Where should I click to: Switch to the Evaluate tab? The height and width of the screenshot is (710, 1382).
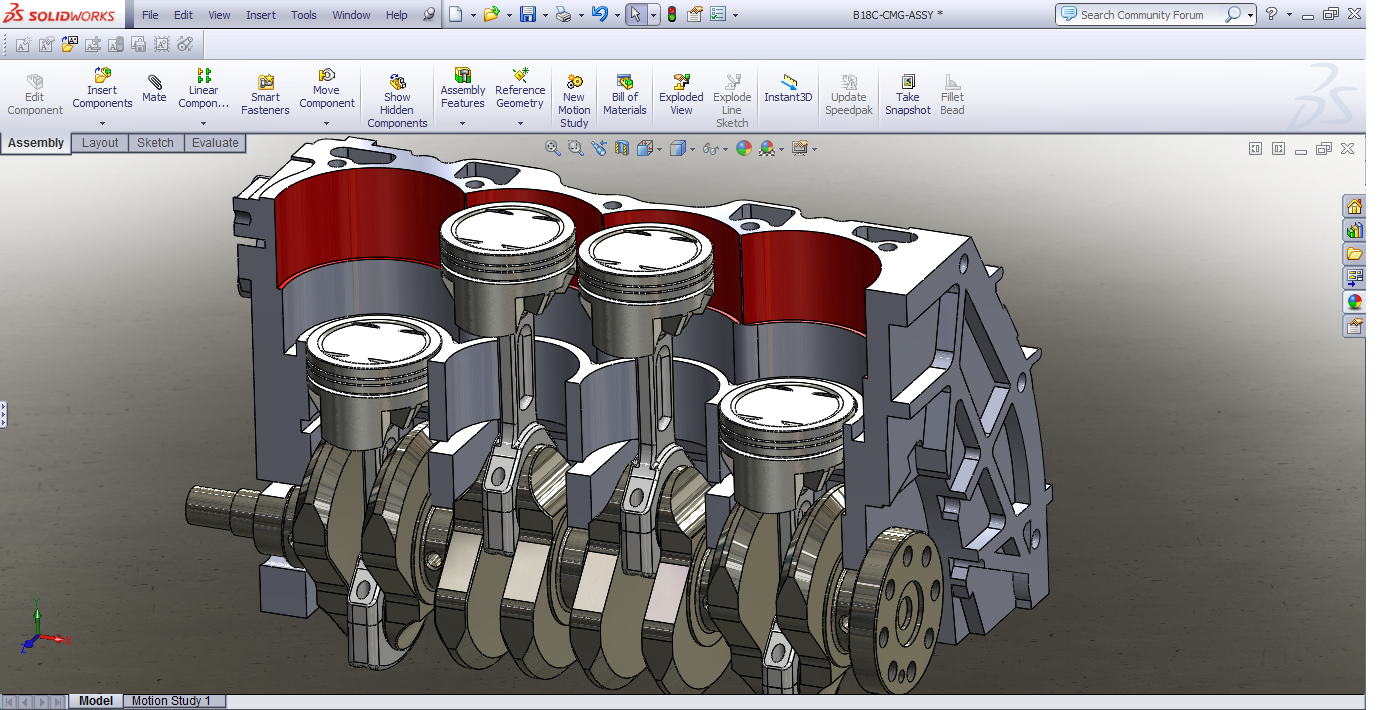click(215, 143)
